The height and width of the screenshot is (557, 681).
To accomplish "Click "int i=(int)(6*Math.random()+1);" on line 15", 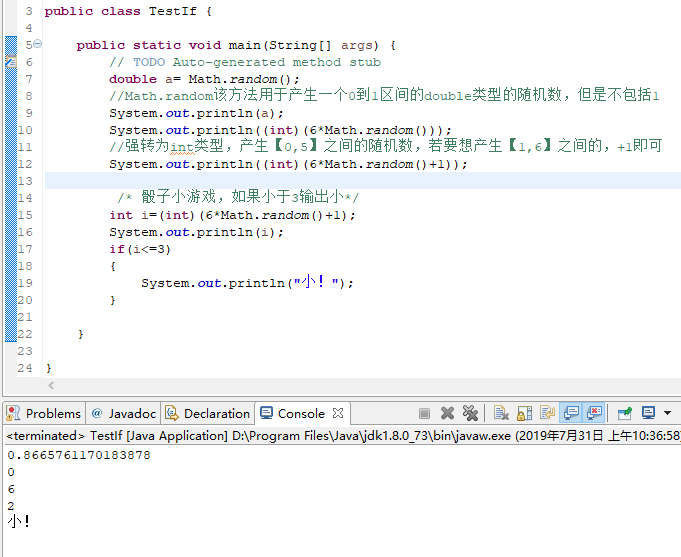I will click(232, 216).
